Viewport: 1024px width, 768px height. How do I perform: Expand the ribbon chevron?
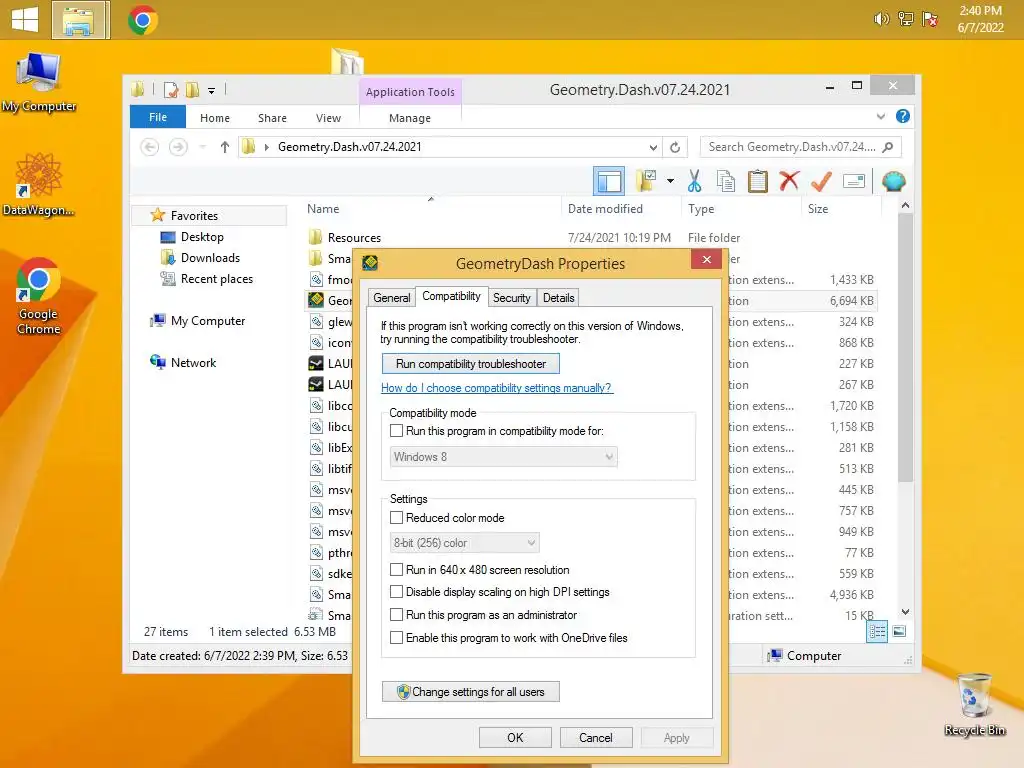[881, 116]
